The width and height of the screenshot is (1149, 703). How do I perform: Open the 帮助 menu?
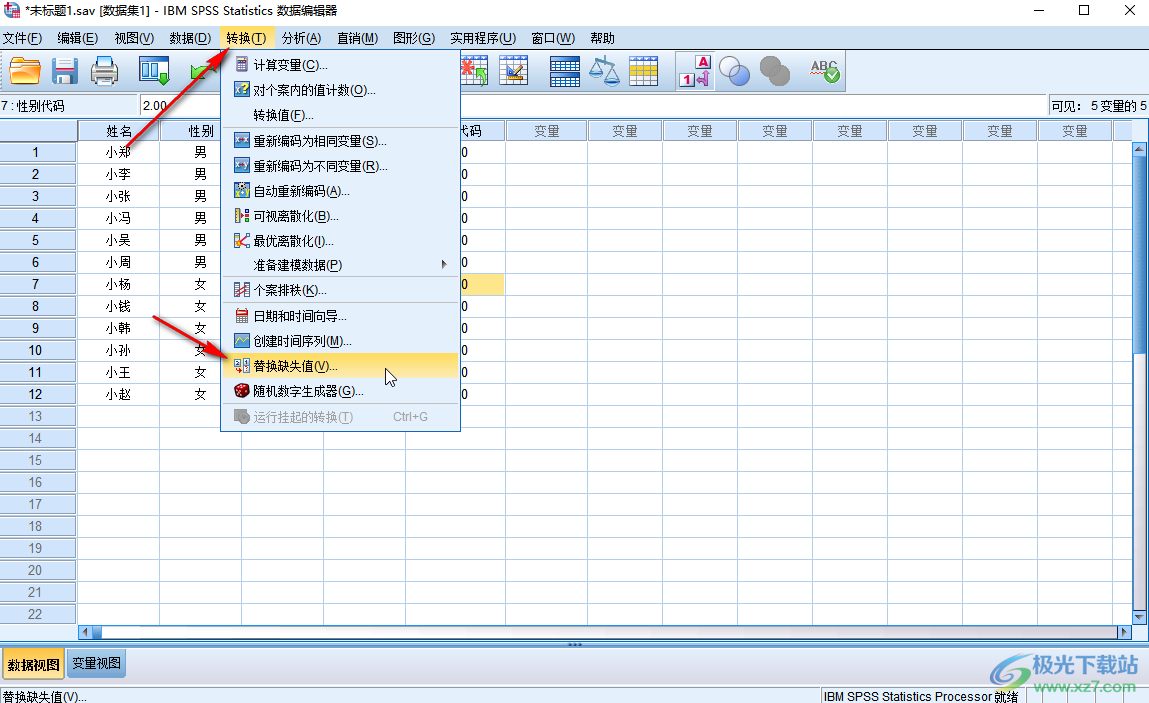tap(602, 38)
